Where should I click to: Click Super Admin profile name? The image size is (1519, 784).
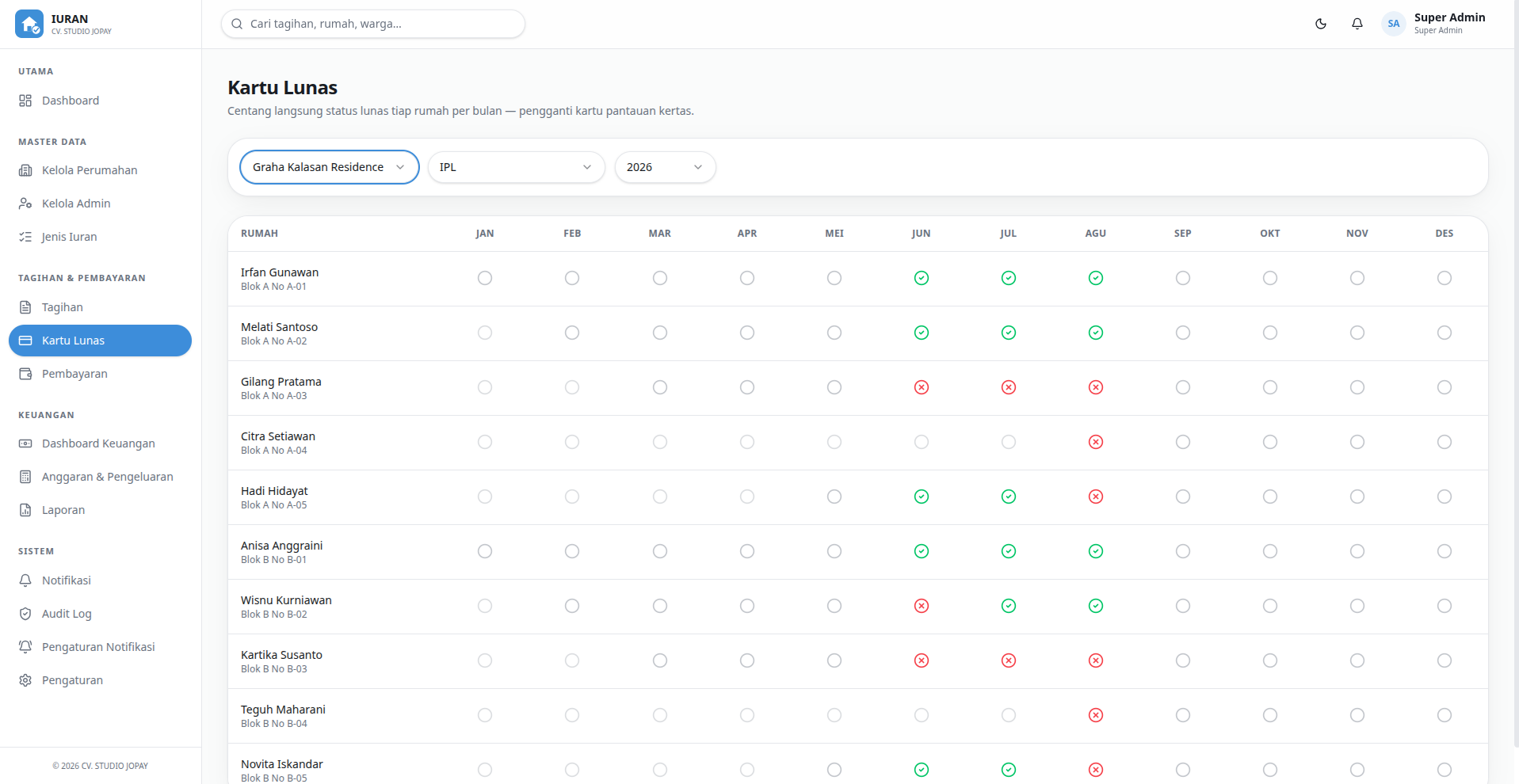click(x=1449, y=17)
